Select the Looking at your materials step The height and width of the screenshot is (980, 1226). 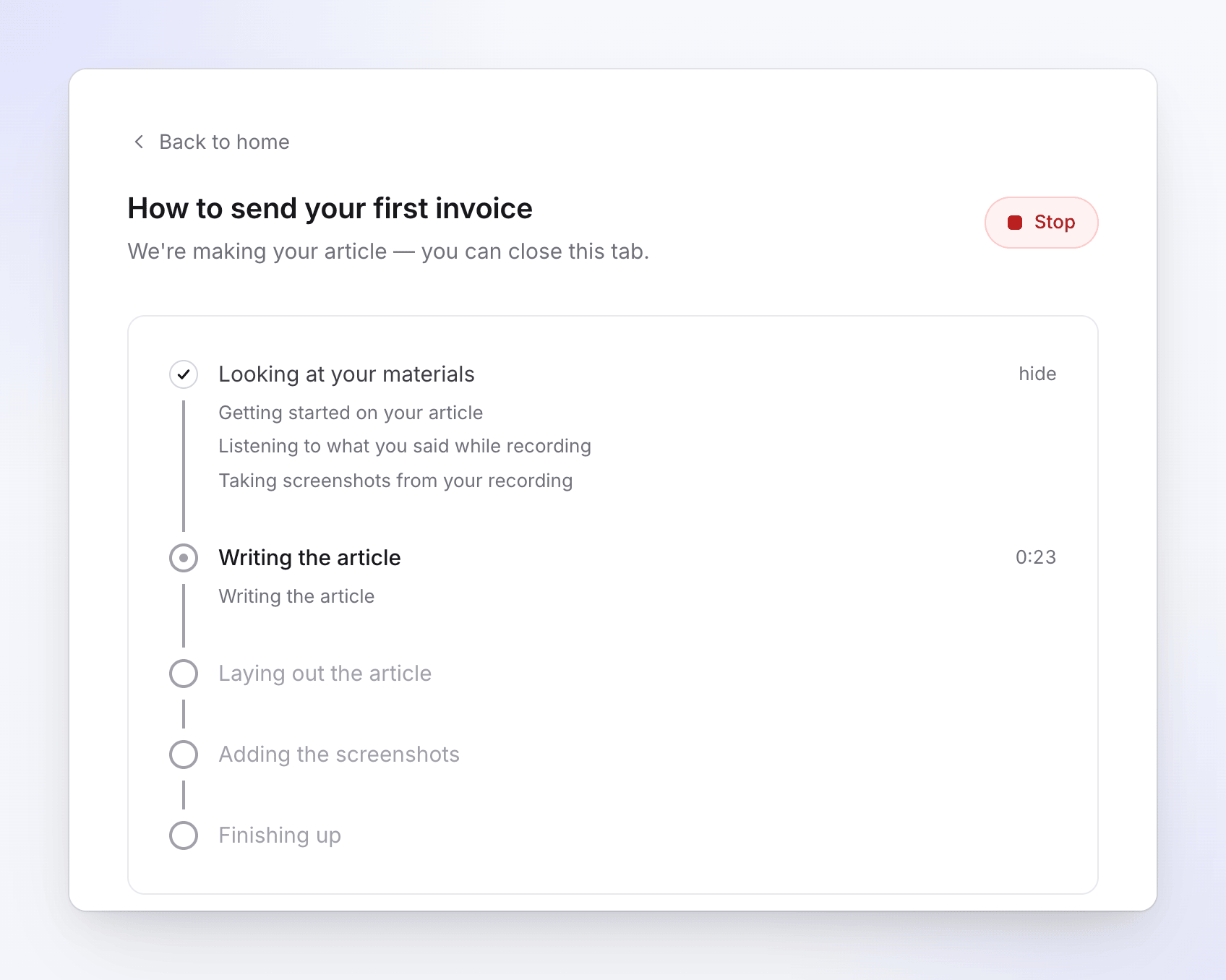(346, 374)
